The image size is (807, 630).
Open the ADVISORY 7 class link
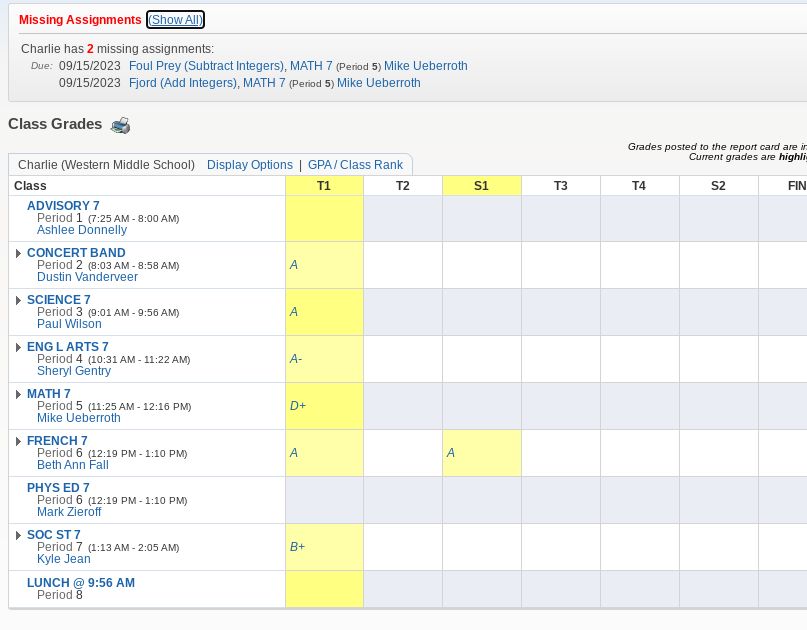tap(63, 206)
